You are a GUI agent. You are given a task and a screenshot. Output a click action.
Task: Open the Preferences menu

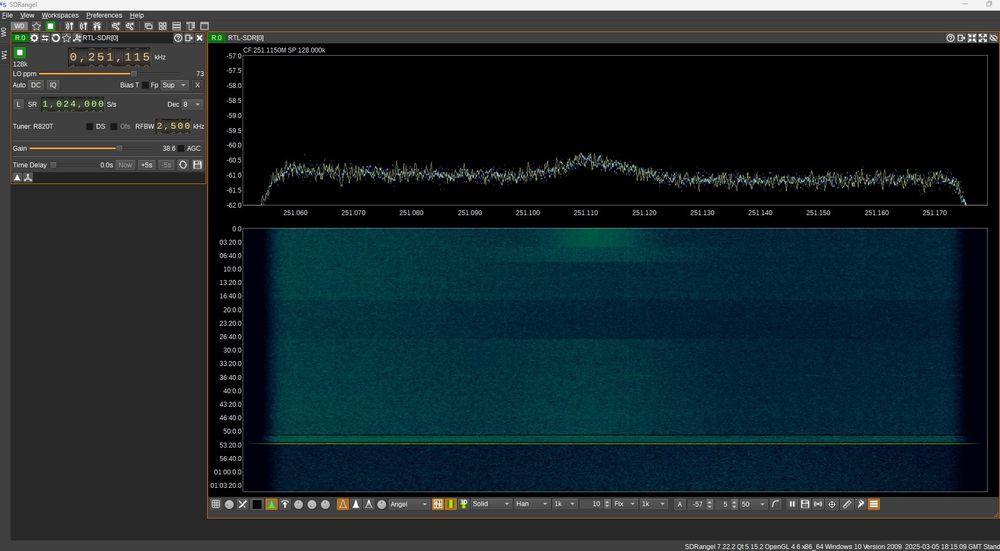pyautogui.click(x=104, y=15)
